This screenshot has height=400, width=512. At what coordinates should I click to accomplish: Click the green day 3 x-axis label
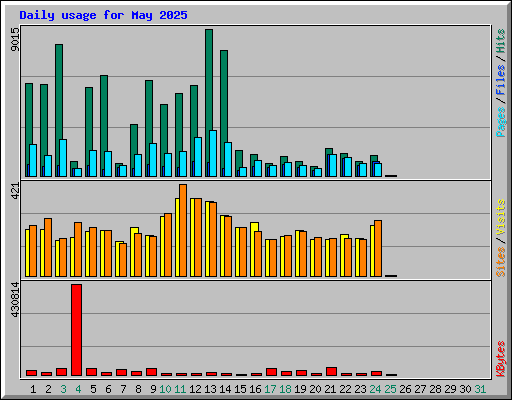tap(63, 389)
